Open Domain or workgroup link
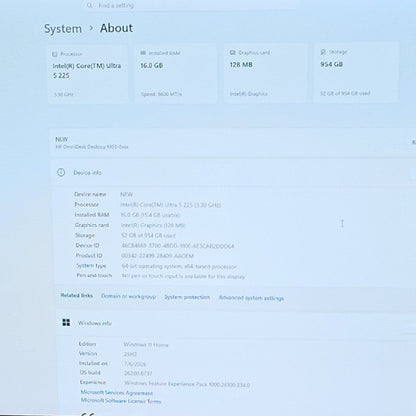416x416 pixels. tap(128, 296)
